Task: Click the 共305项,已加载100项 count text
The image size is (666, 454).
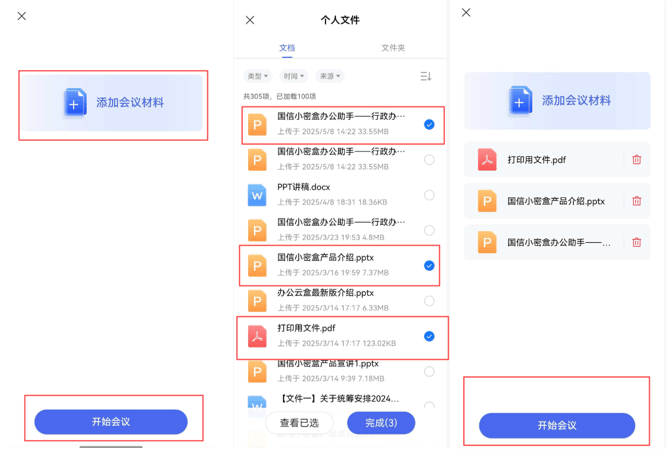Action: (279, 96)
